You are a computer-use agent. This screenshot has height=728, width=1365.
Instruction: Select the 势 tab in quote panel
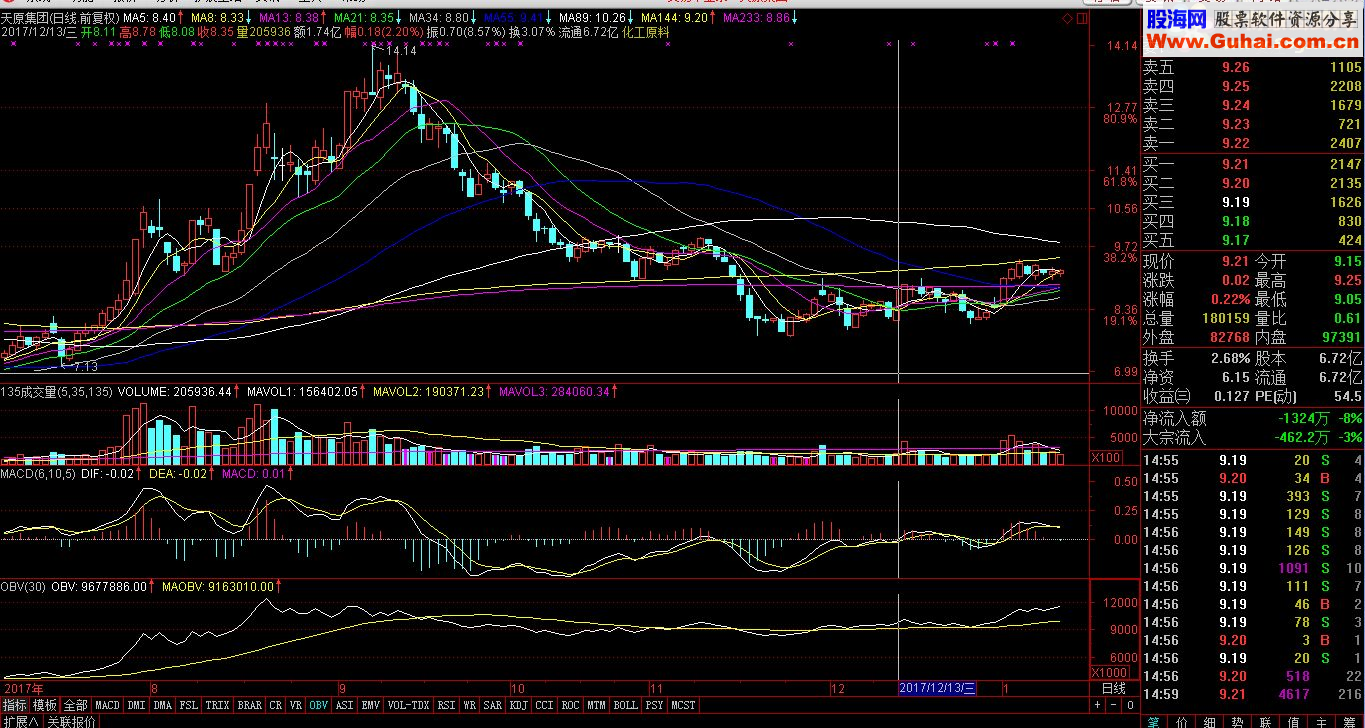tap(1238, 722)
